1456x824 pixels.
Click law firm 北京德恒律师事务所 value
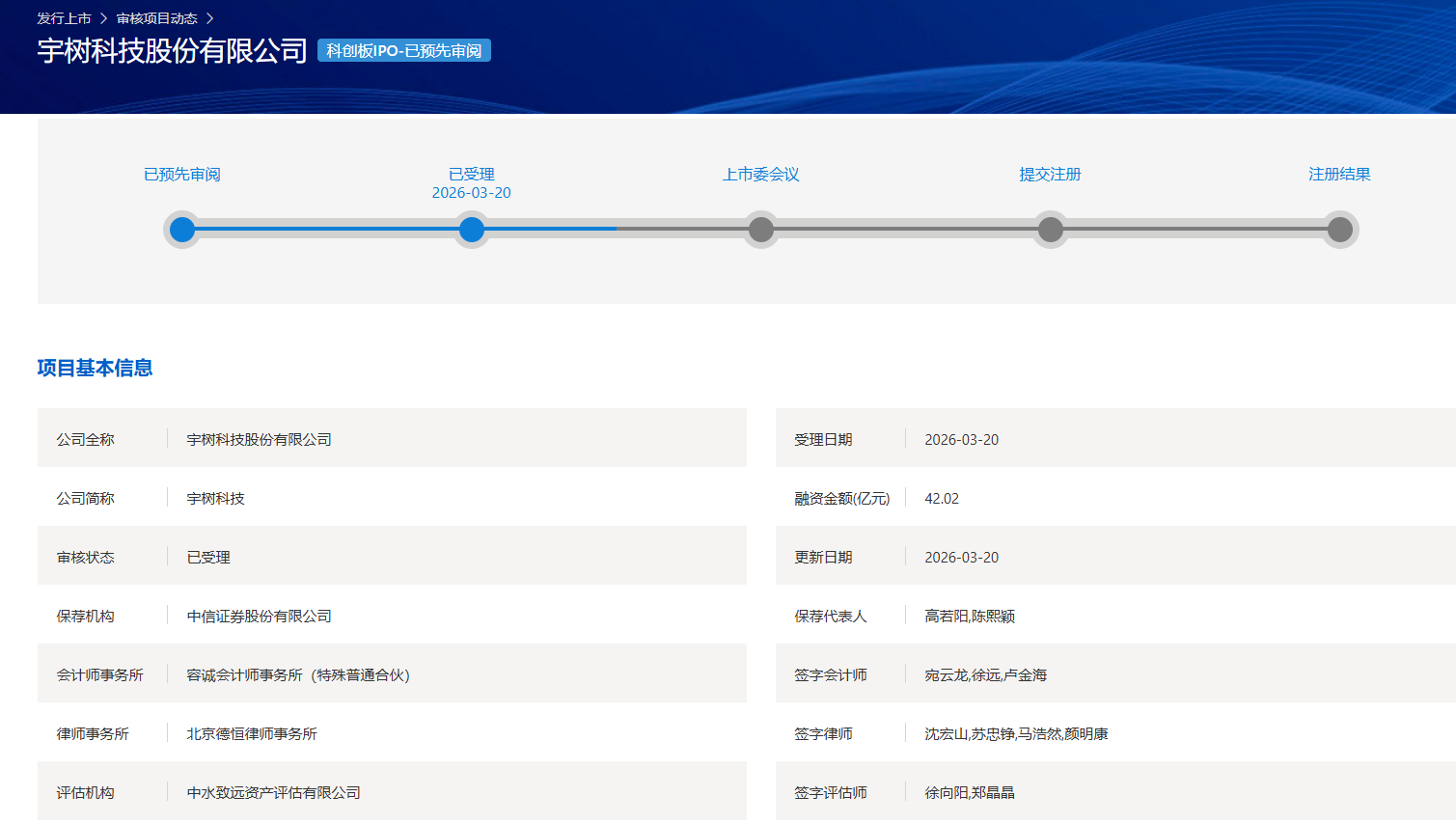click(x=252, y=734)
